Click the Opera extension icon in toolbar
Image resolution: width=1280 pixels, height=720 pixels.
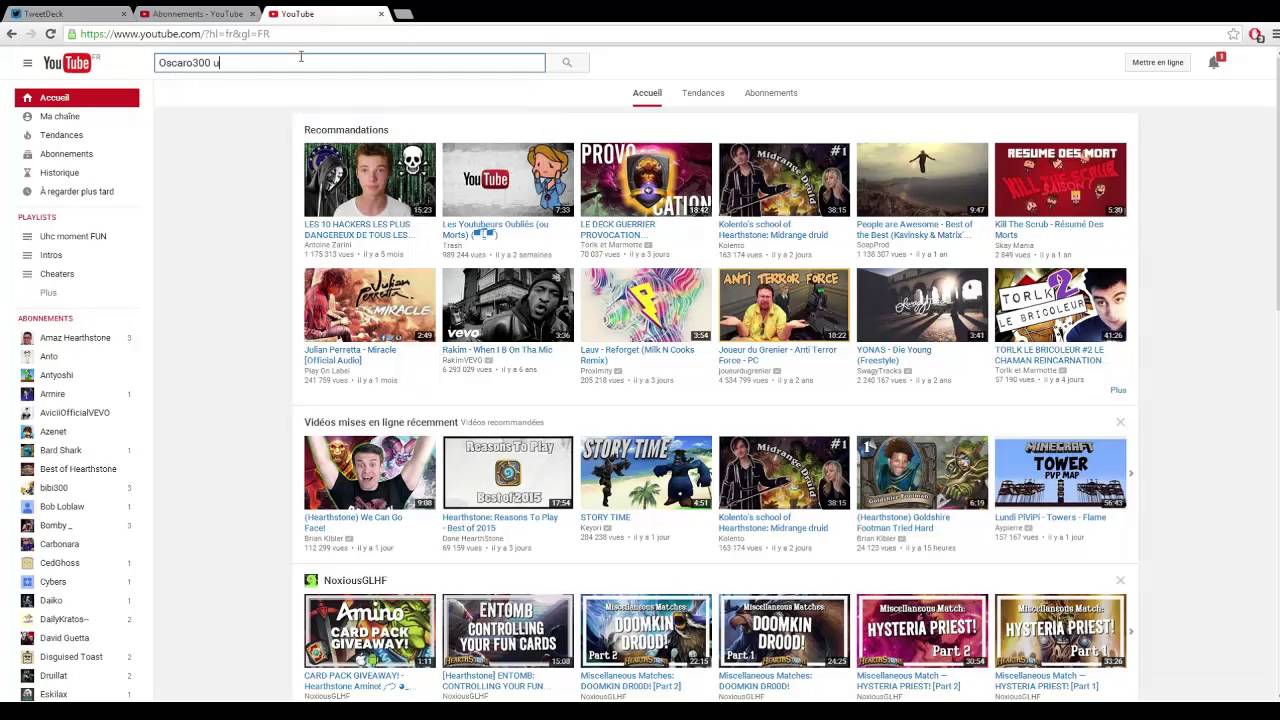point(1255,34)
